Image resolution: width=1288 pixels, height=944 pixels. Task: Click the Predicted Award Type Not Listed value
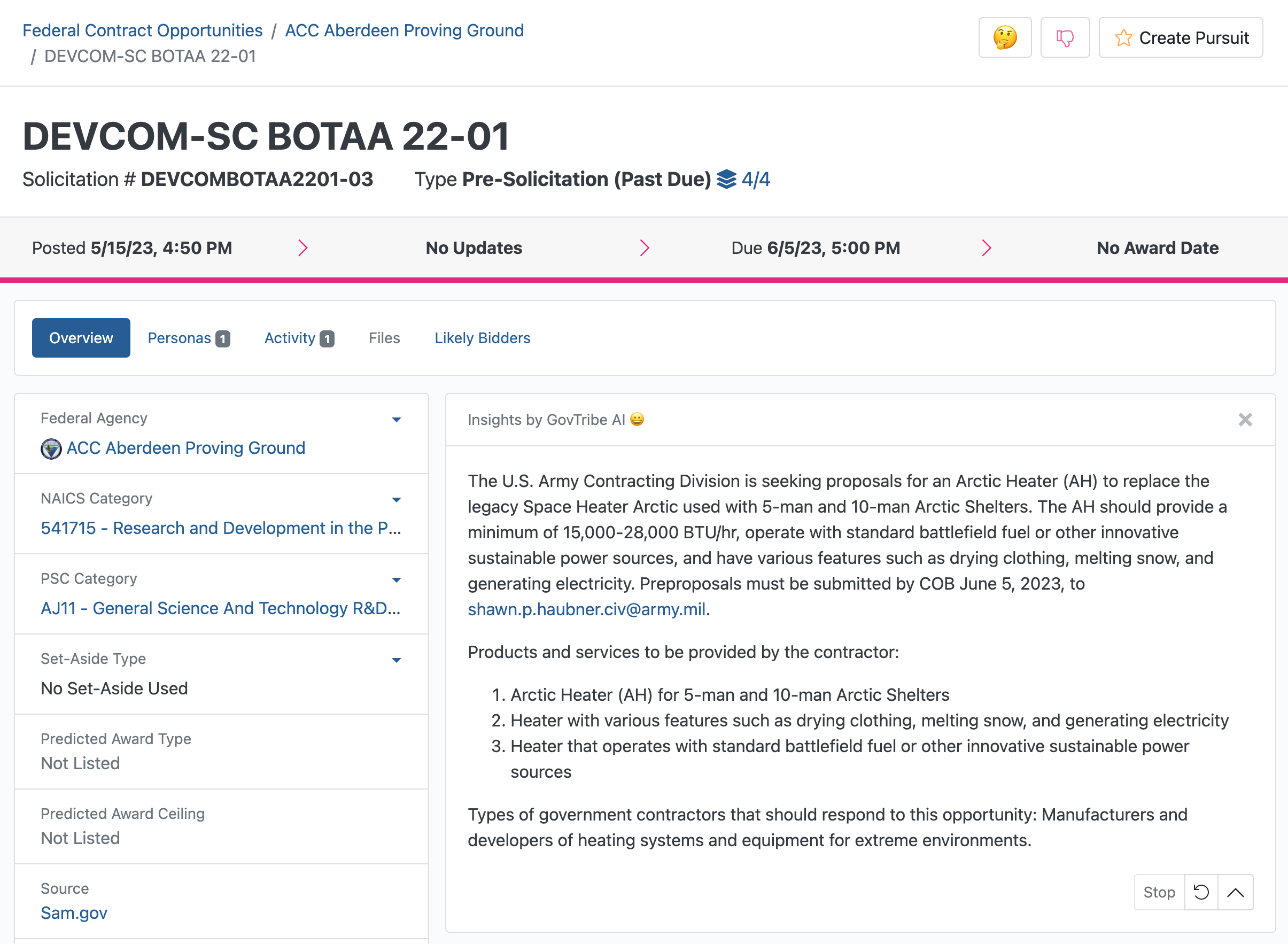[x=81, y=763]
